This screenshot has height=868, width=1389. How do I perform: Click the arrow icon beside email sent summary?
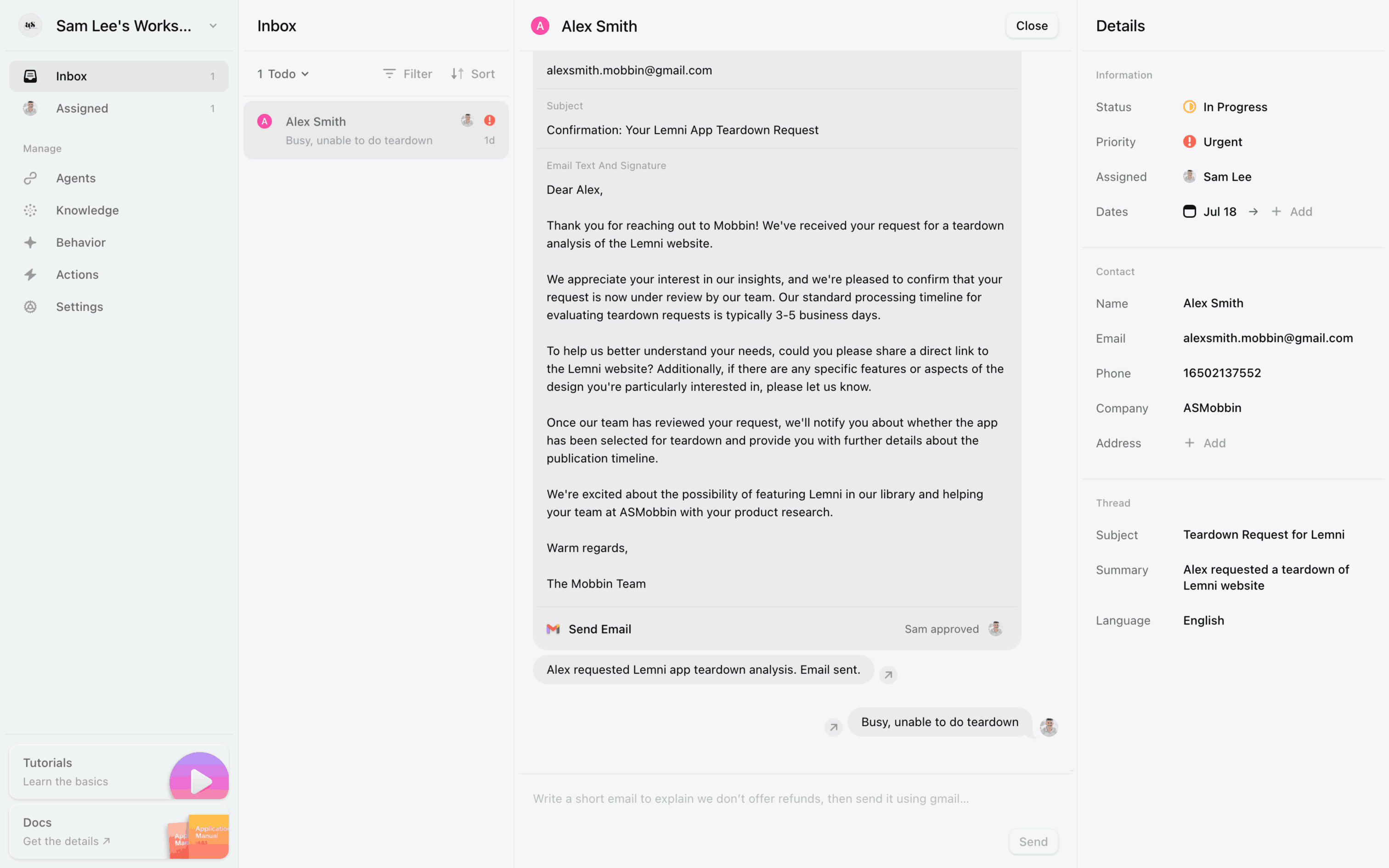pos(888,675)
